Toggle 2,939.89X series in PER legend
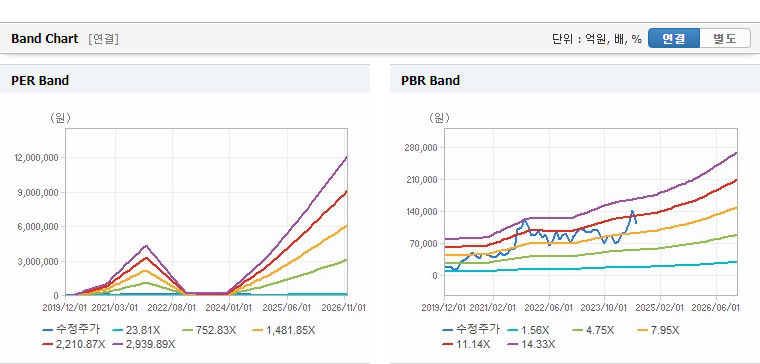 pos(144,344)
